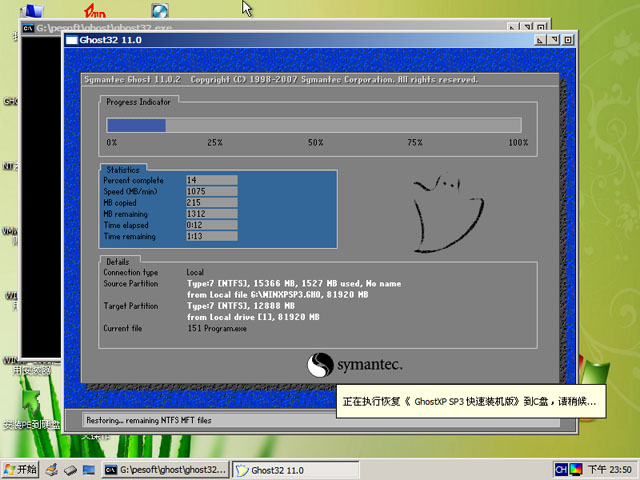Launch the first quick launch icon beside Start

tap(52, 470)
